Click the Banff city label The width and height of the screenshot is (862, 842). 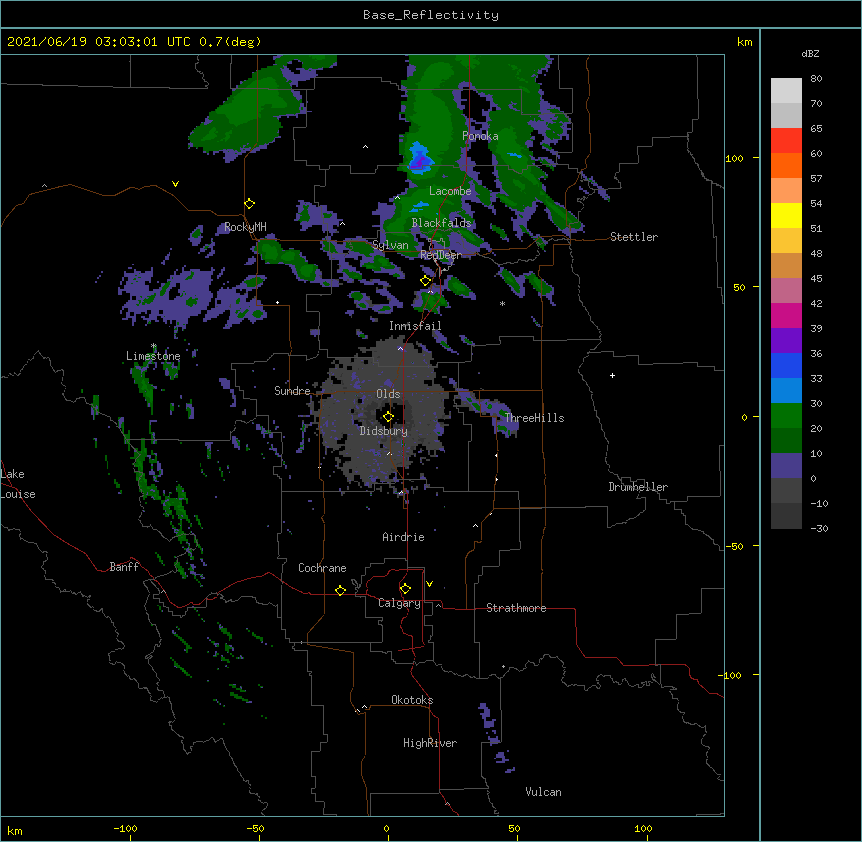124,567
